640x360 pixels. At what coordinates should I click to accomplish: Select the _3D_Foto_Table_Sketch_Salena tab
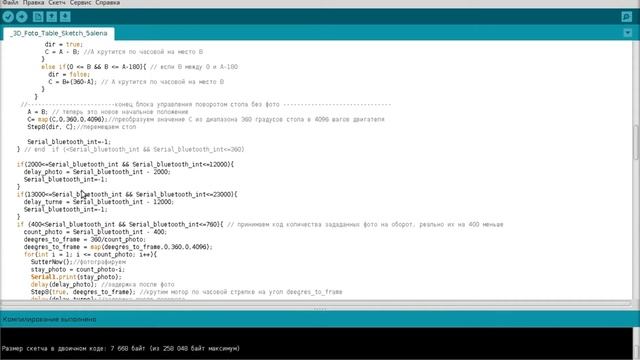(59, 33)
